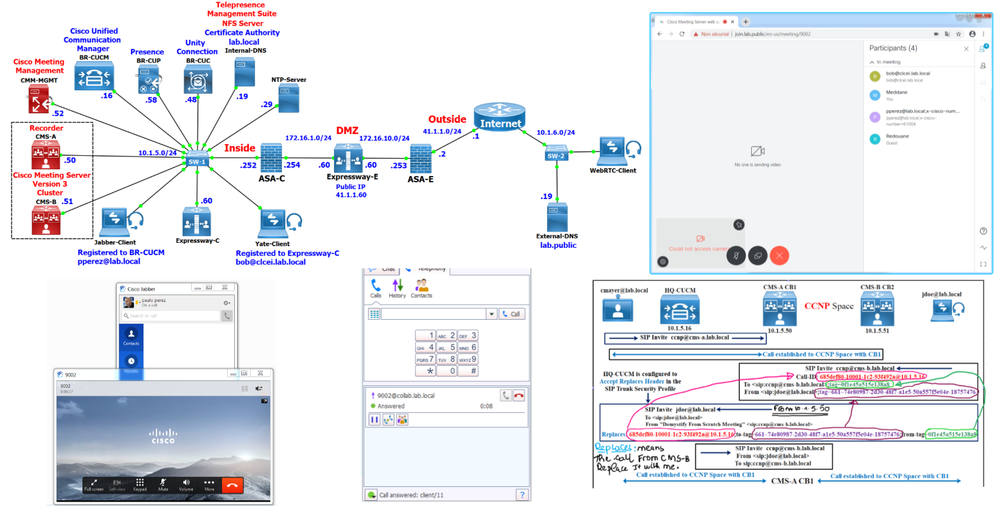Toggle Self-view in Jabber call

116,485
